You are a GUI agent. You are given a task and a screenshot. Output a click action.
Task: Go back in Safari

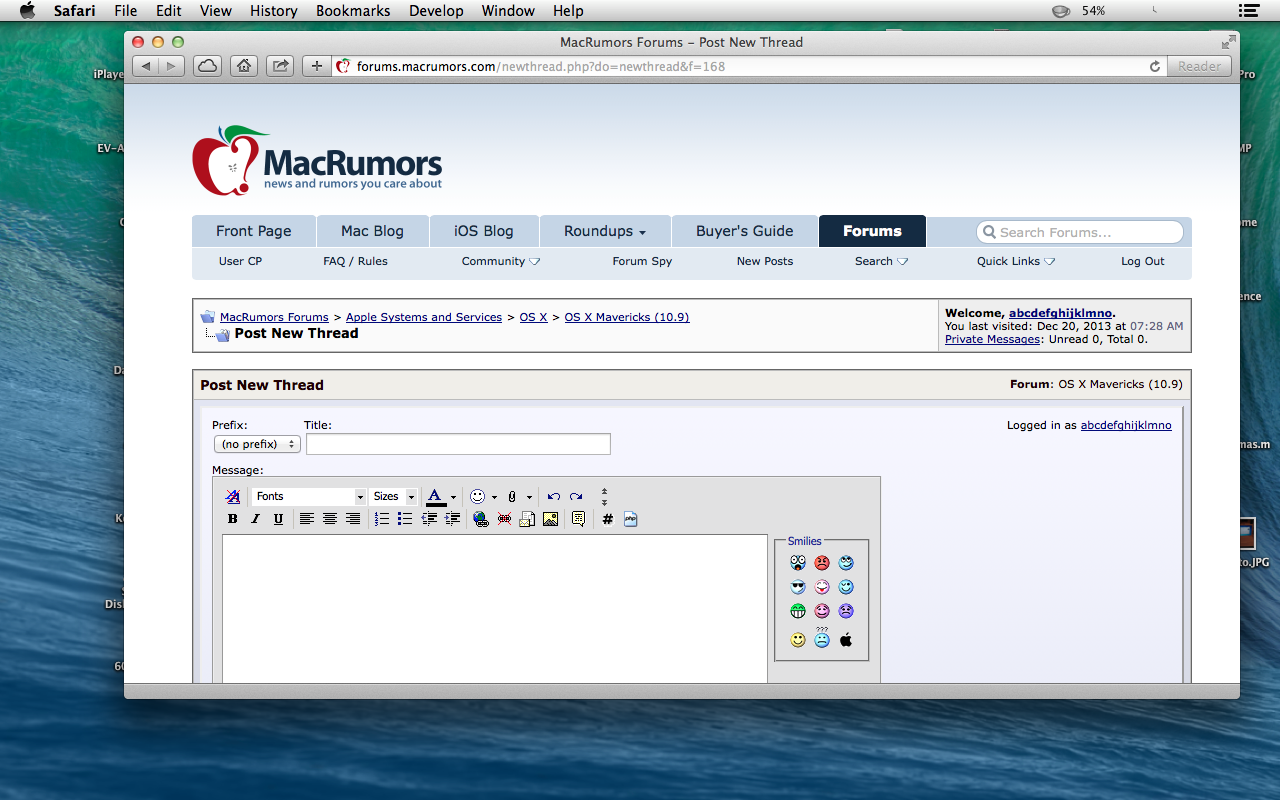pyautogui.click(x=146, y=66)
